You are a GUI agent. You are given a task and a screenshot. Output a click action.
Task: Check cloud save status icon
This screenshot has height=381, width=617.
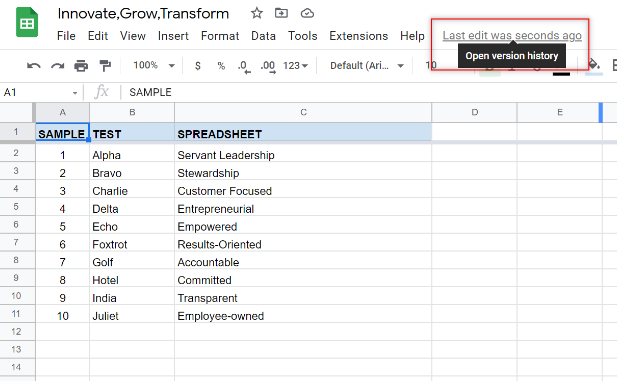307,13
